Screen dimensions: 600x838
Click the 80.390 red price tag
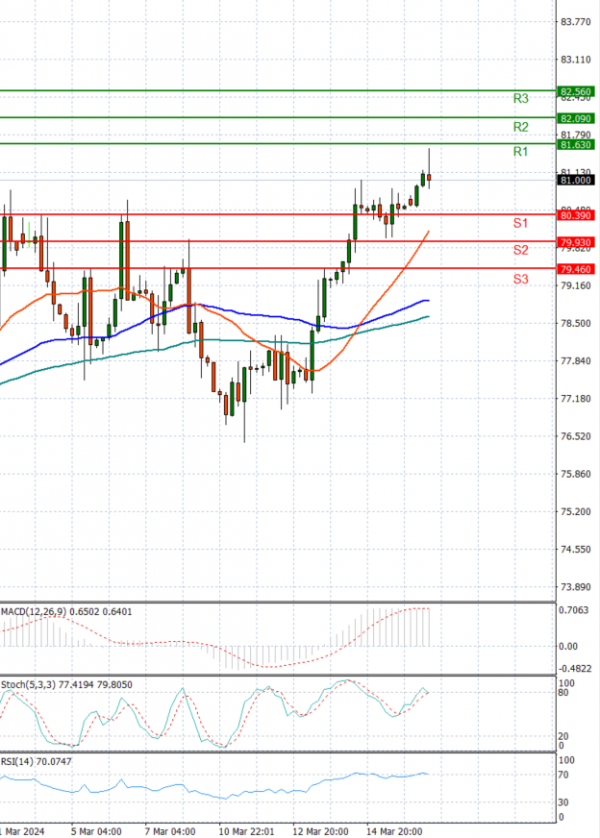(577, 215)
